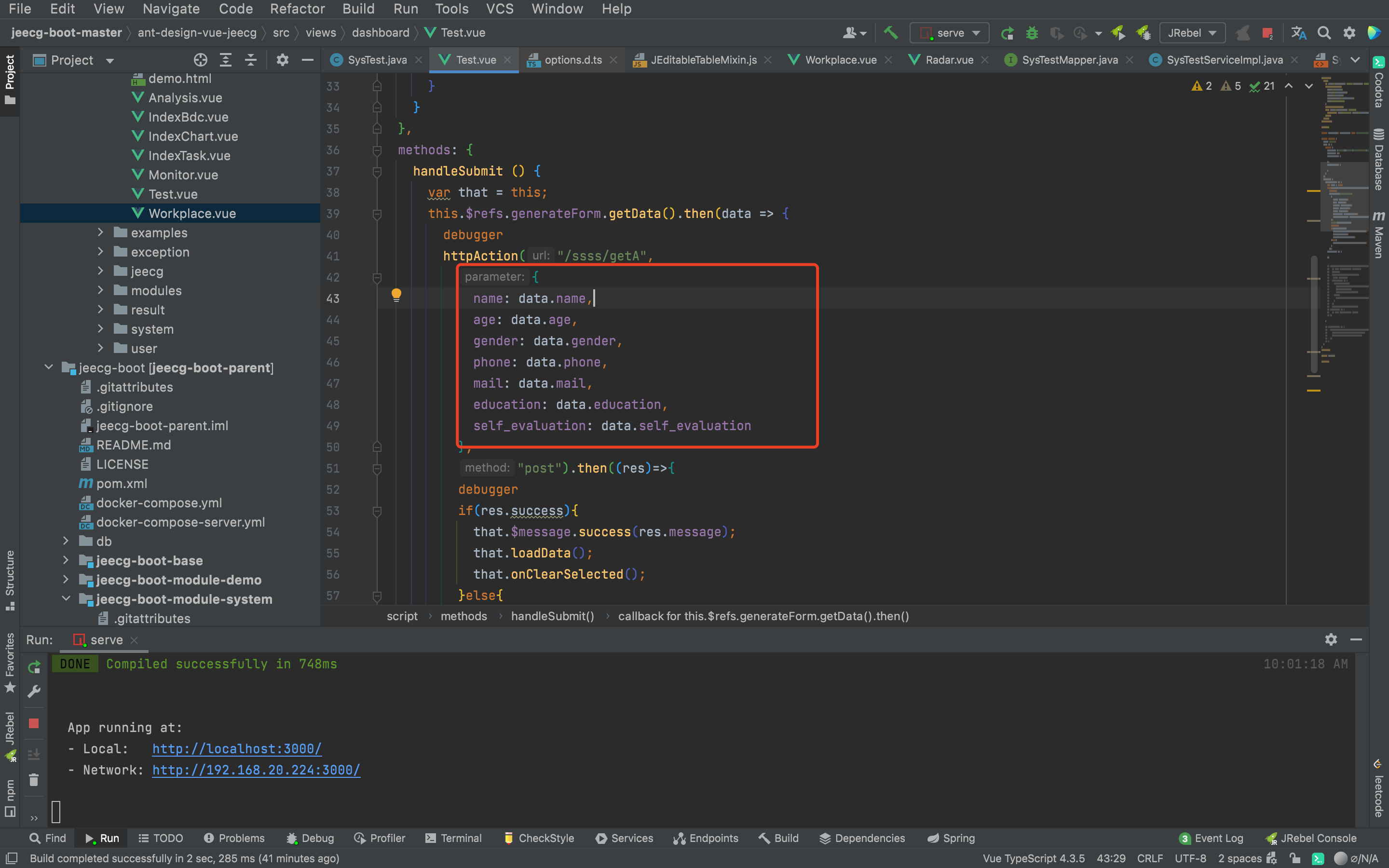Click the Debug bug icon in toolbar
Viewport: 1389px width, 868px height.
1032,33
